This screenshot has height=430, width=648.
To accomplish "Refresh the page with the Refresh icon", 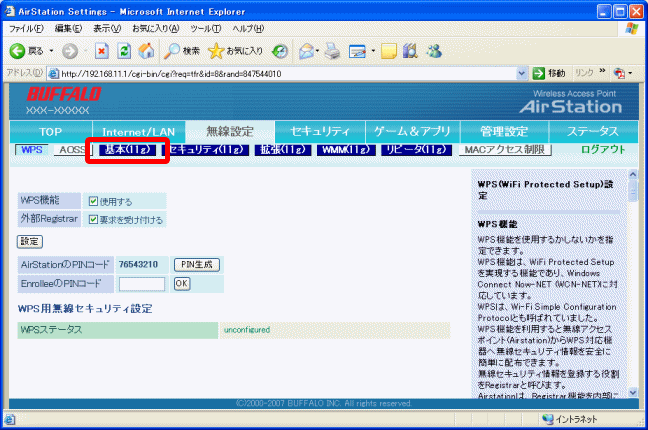I will (124, 51).
